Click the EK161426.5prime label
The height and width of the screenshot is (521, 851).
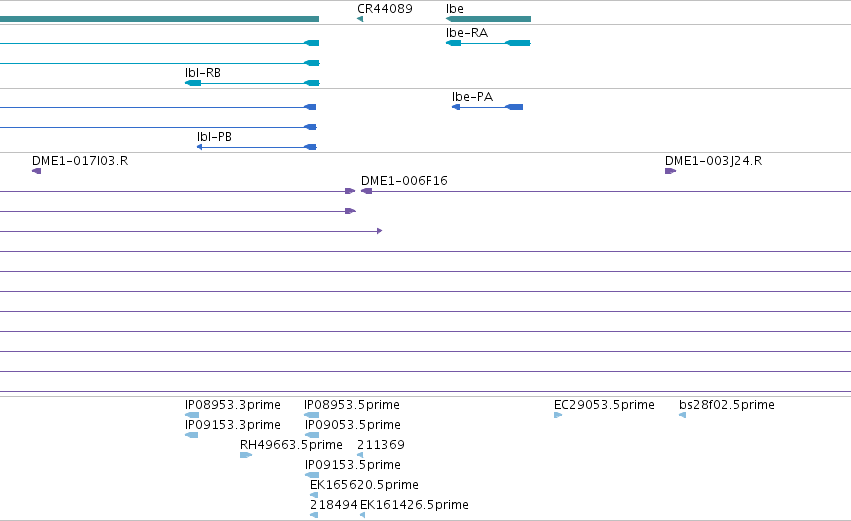414,505
